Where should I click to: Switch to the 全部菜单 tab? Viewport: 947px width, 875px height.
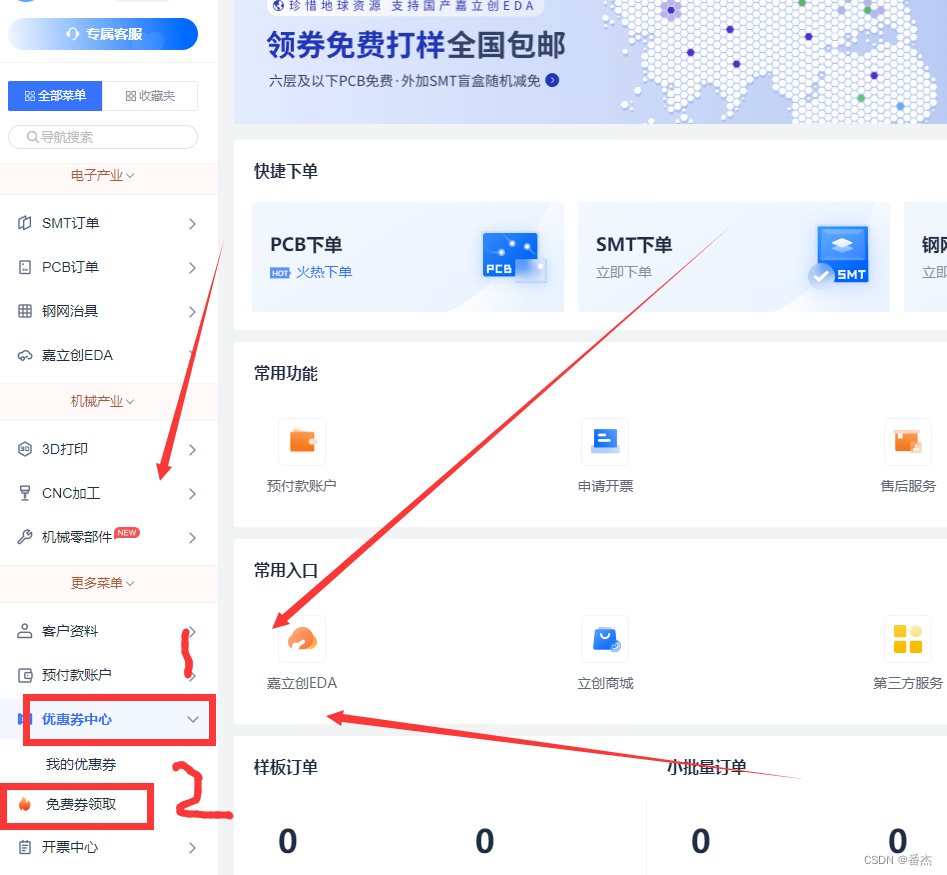pyautogui.click(x=55, y=96)
